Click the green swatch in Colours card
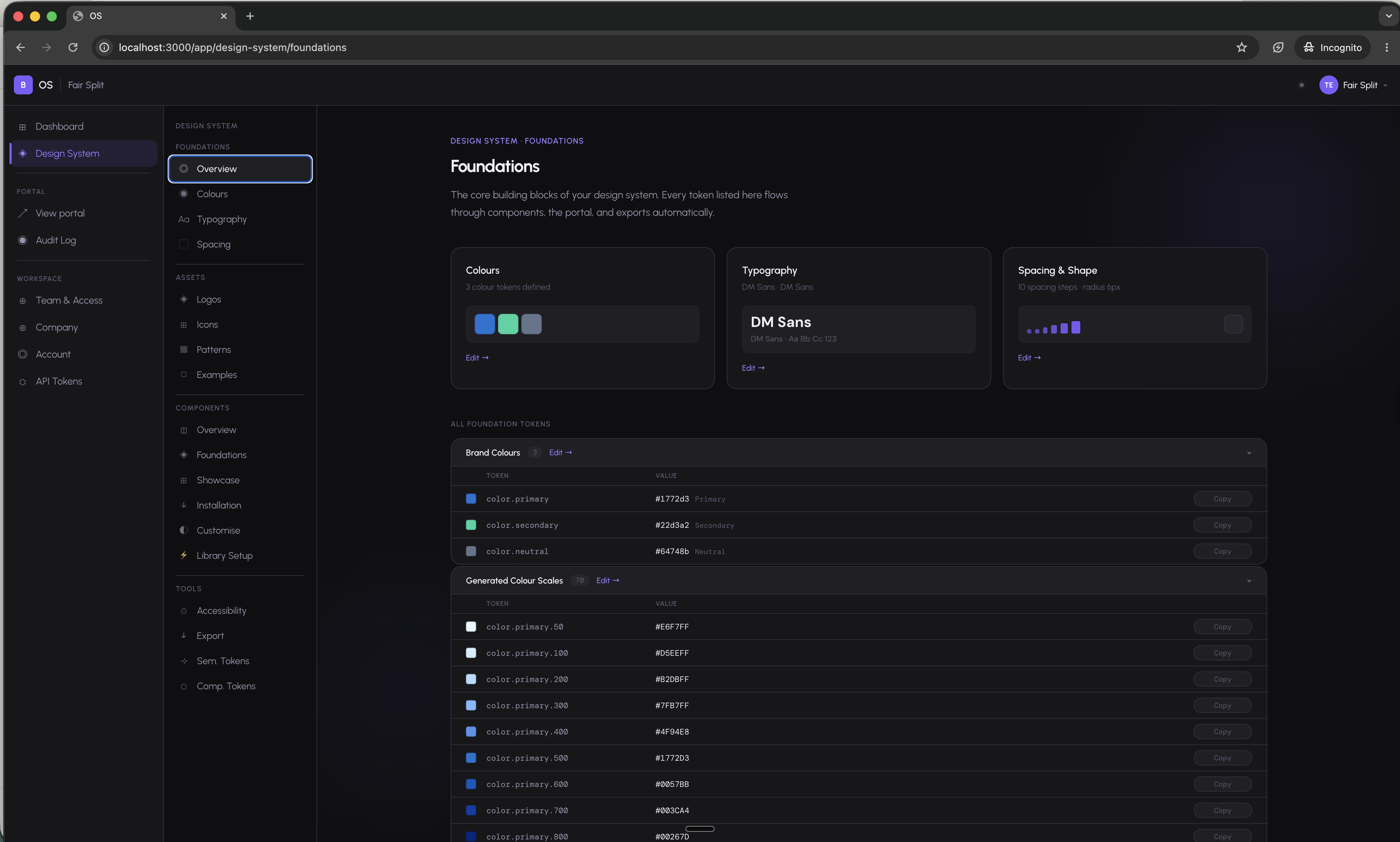The width and height of the screenshot is (1400, 842). pyautogui.click(x=508, y=324)
